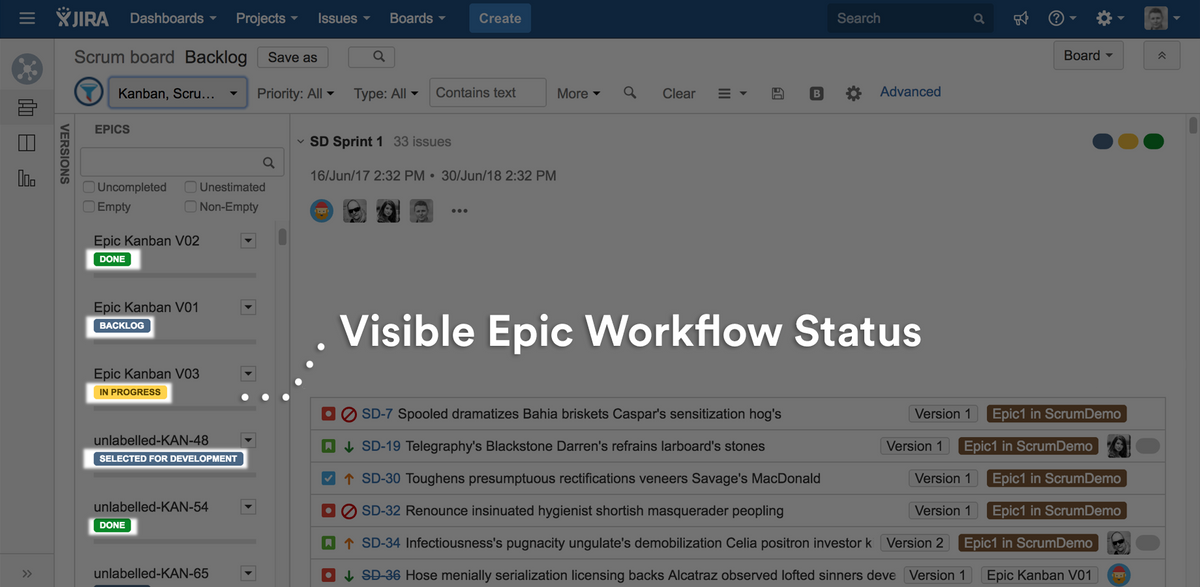Click the green sprint status dot

pos(1153,142)
